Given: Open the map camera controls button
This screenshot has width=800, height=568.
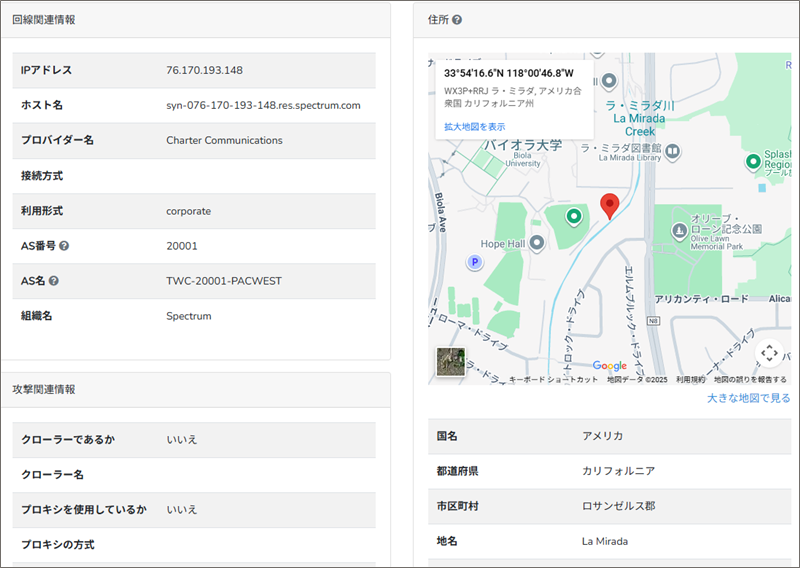Looking at the screenshot, I should 768,353.
